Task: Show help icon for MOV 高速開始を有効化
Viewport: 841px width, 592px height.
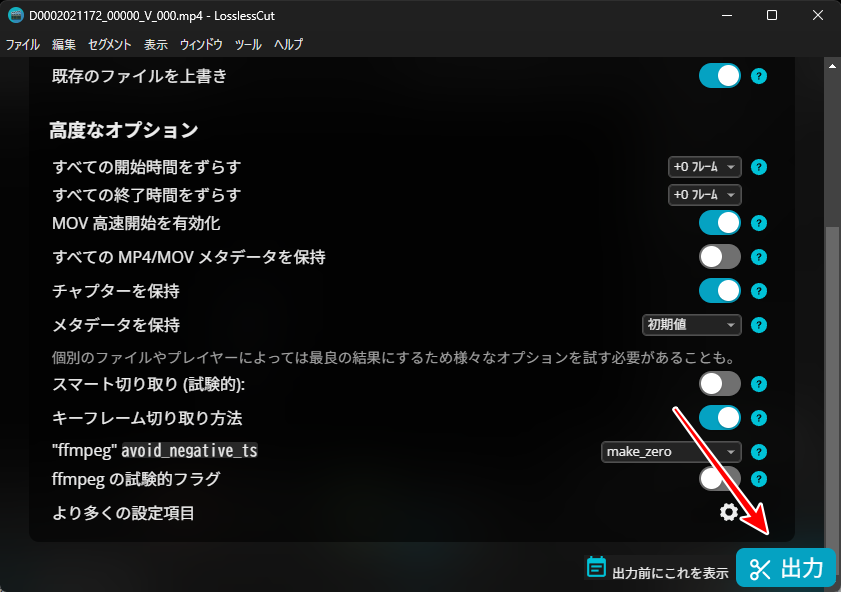Action: tap(758, 223)
